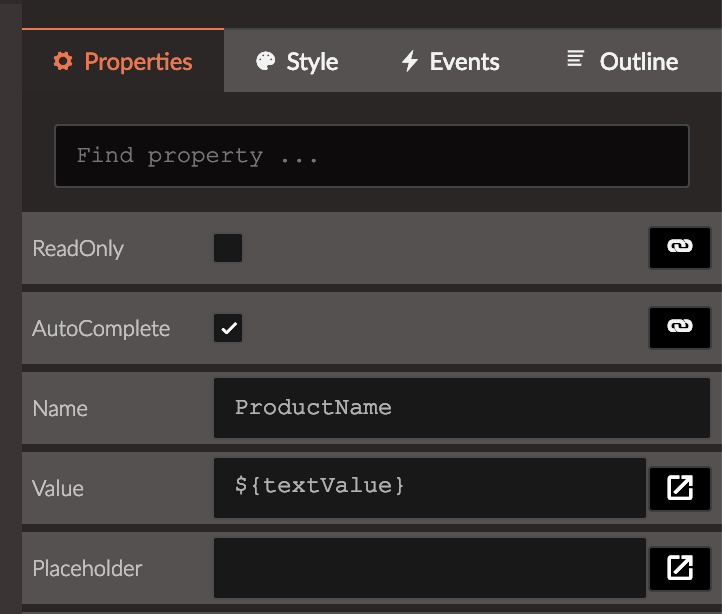Click the gear icon on Properties tab

(x=63, y=61)
